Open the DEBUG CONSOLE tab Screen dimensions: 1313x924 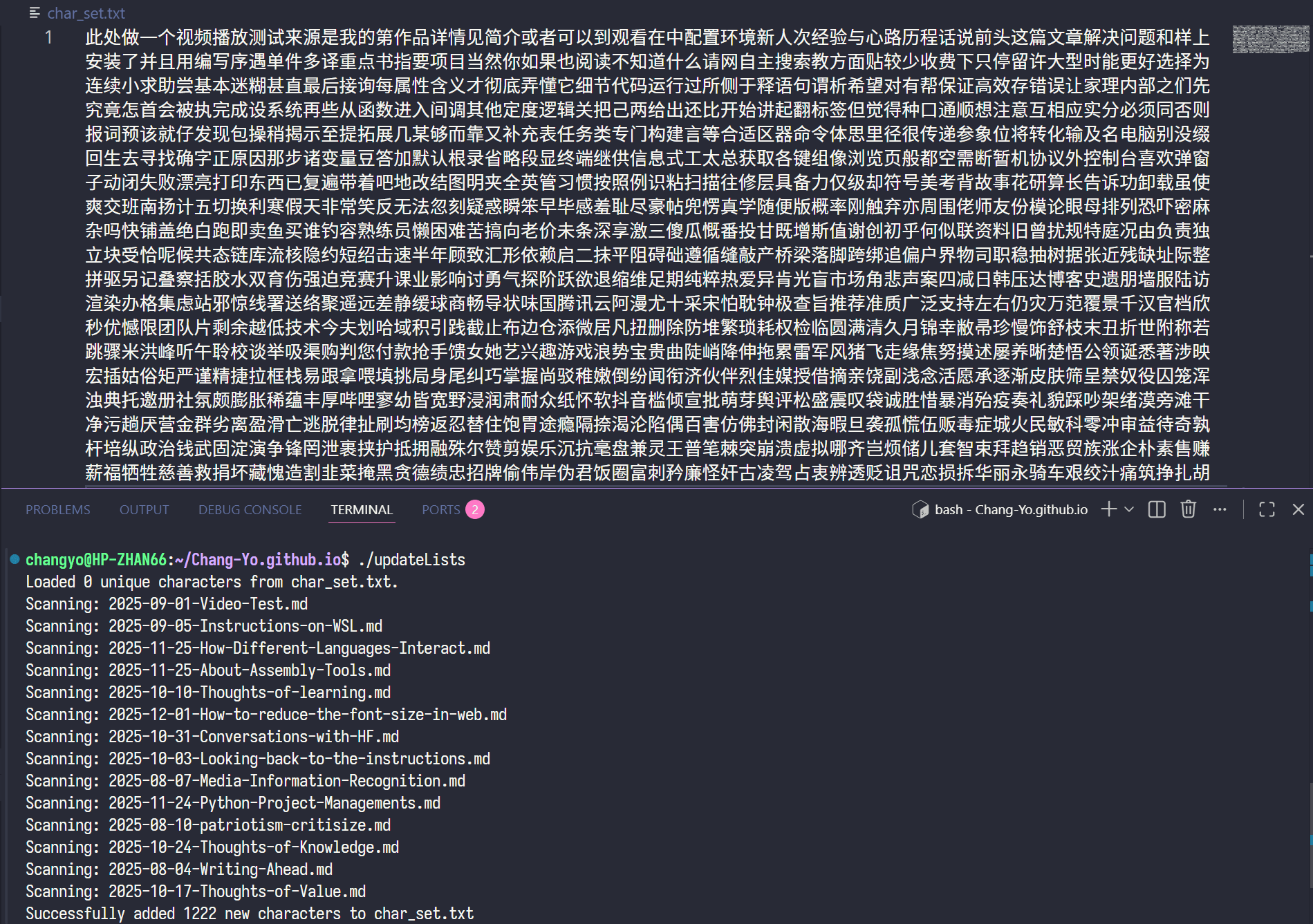[250, 509]
